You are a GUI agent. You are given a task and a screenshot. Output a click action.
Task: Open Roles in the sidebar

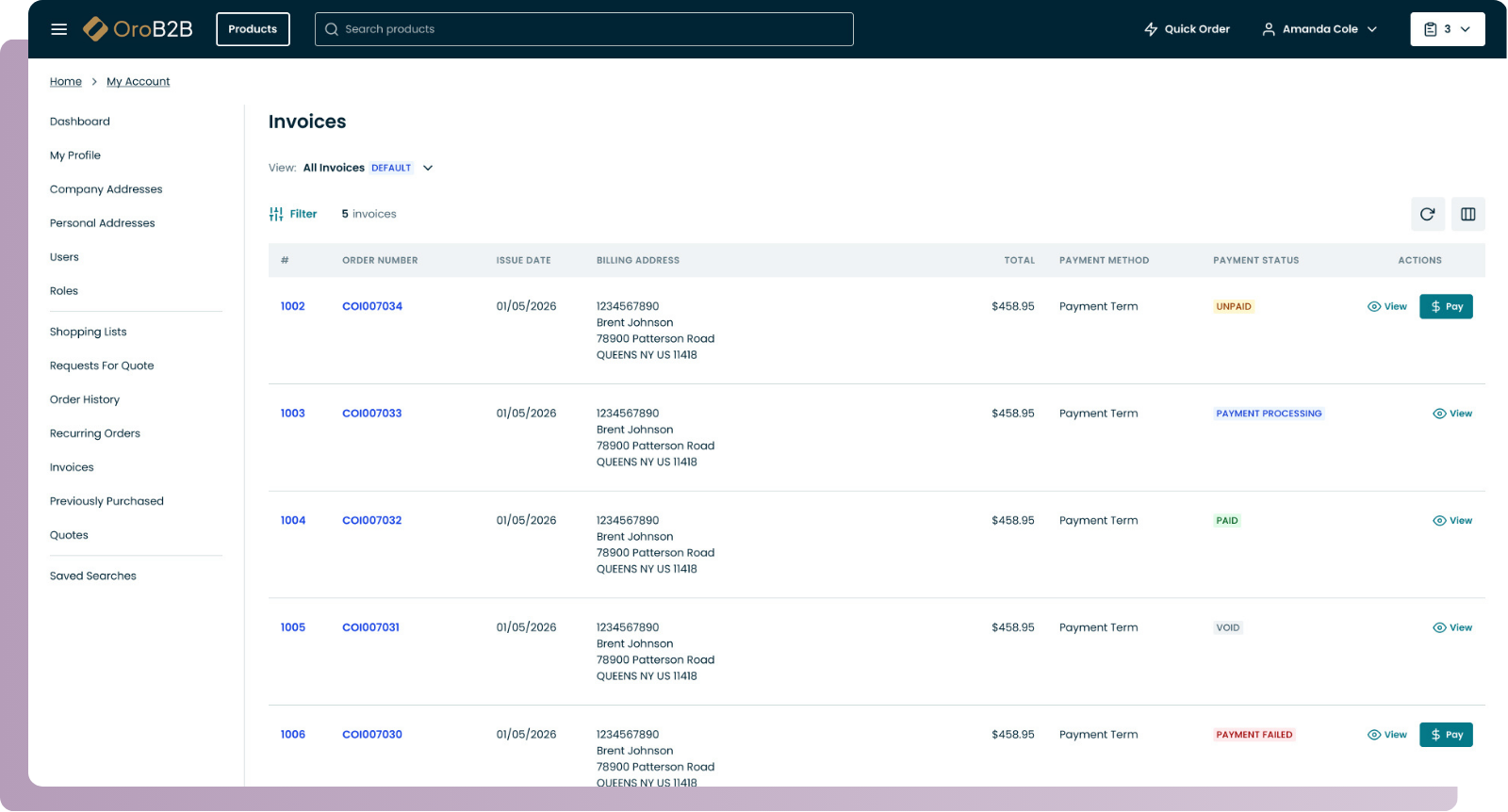[64, 291]
